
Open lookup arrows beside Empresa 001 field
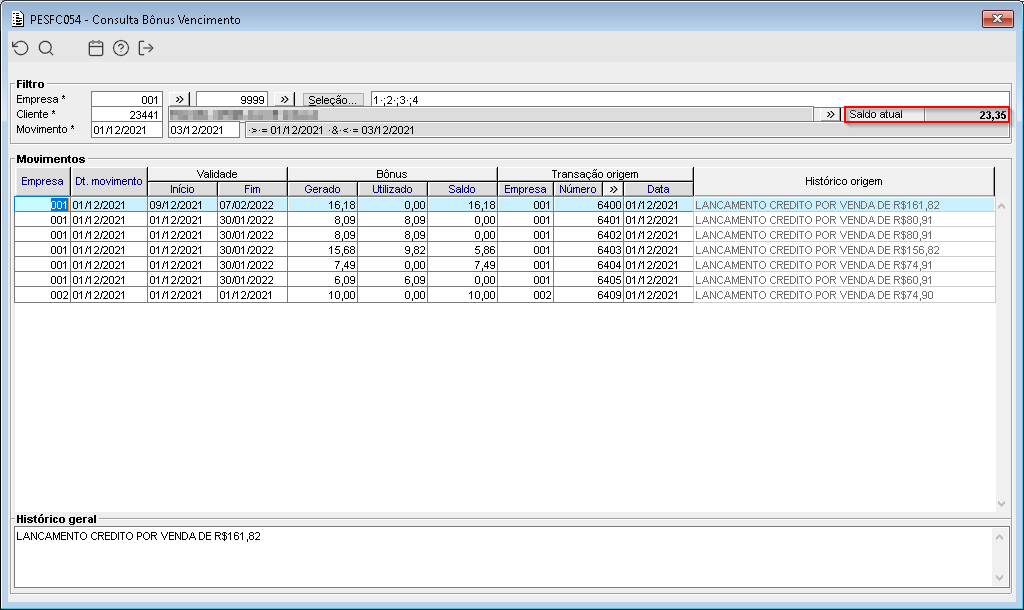click(180, 99)
